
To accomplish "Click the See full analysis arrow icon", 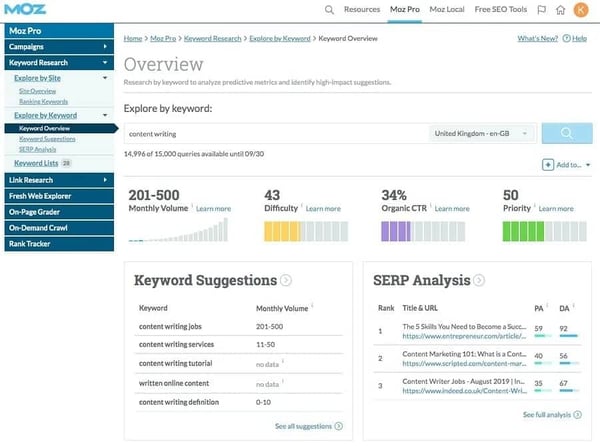I will 578,415.
